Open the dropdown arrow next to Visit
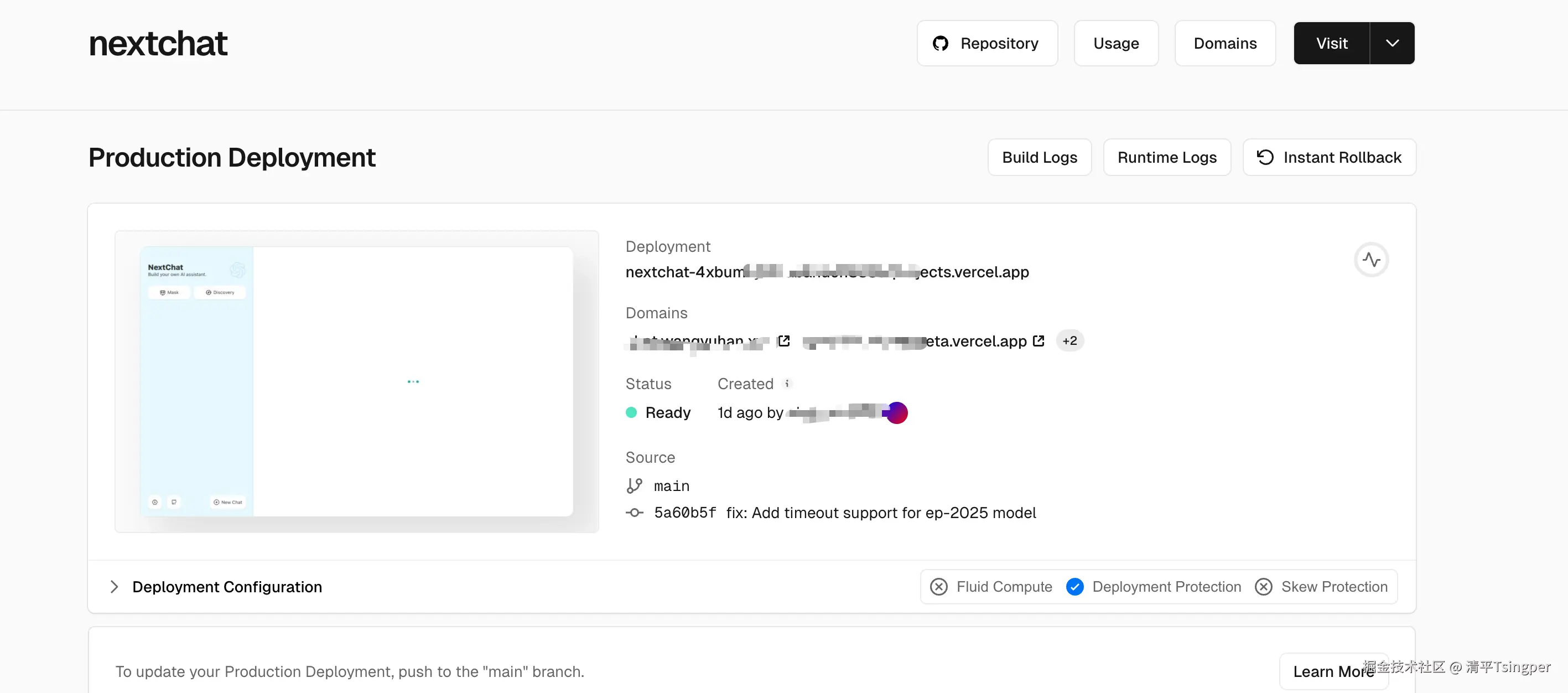The width and height of the screenshot is (1568, 693). tap(1392, 43)
